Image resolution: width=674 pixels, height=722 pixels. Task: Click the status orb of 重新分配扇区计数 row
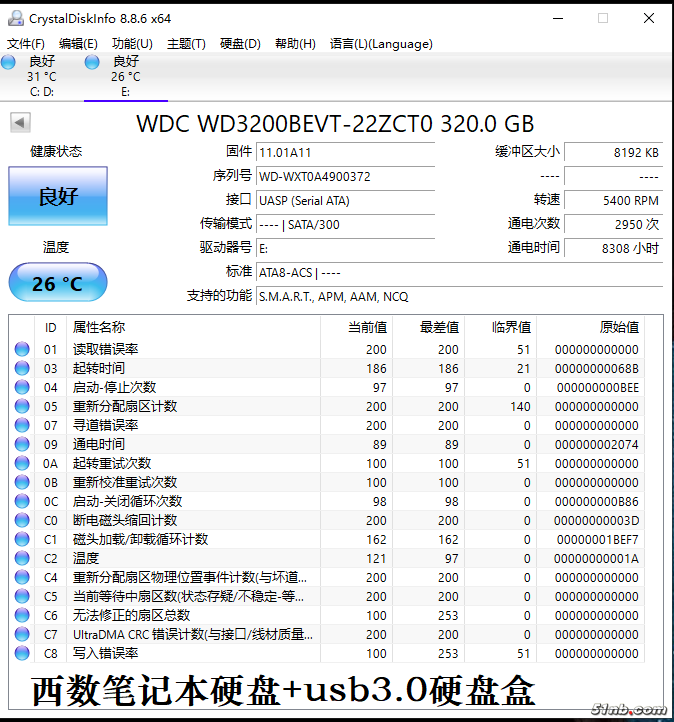pos(22,406)
